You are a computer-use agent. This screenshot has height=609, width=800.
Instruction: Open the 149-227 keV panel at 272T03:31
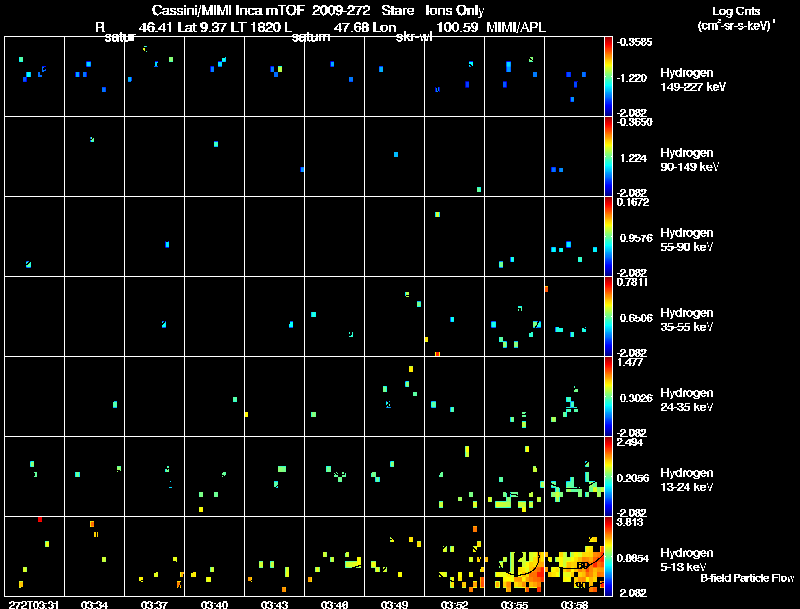pyautogui.click(x=34, y=77)
